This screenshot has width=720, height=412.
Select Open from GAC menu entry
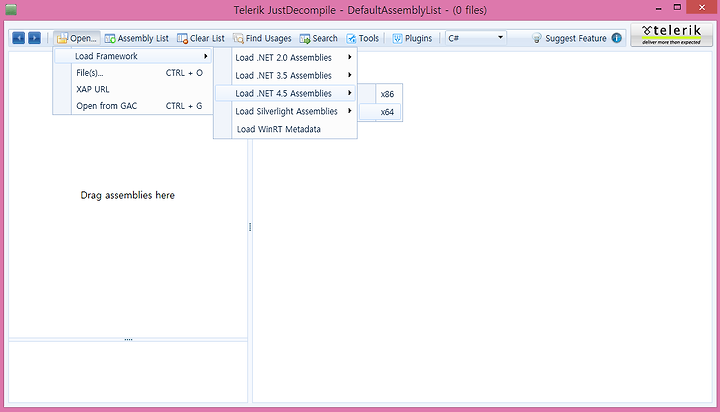tap(133, 106)
